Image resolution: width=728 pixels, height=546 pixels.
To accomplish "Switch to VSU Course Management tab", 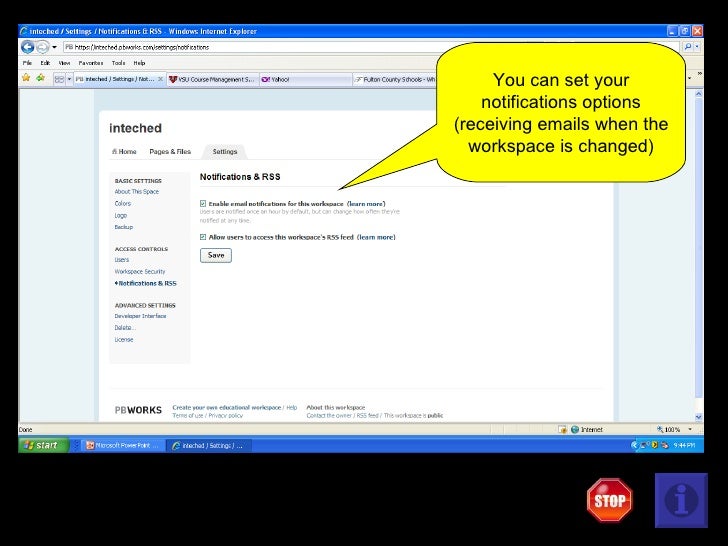I will click(212, 79).
